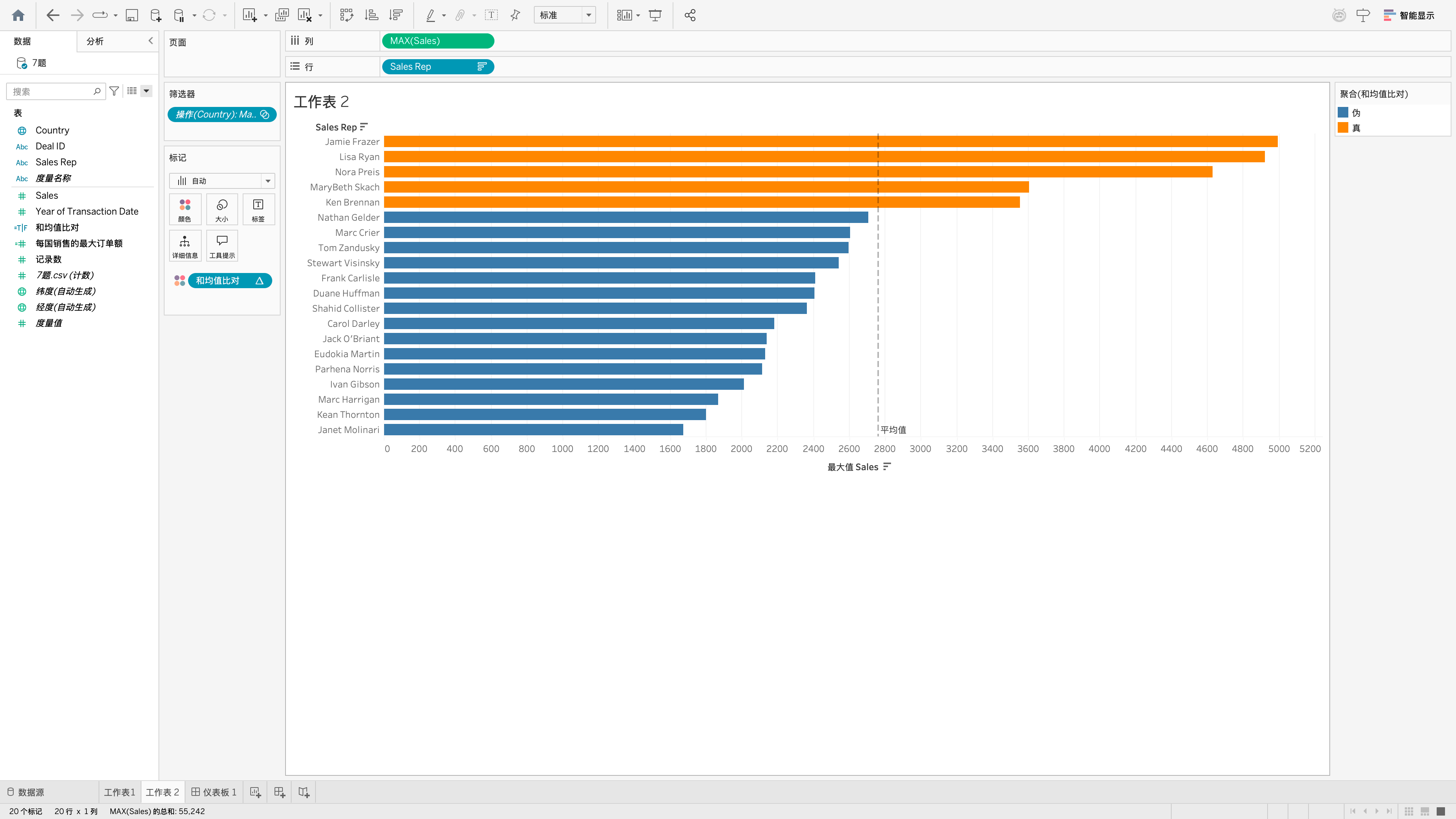Viewport: 1456px width, 819px height.
Task: Swap rows and columns icon
Action: pos(347,15)
